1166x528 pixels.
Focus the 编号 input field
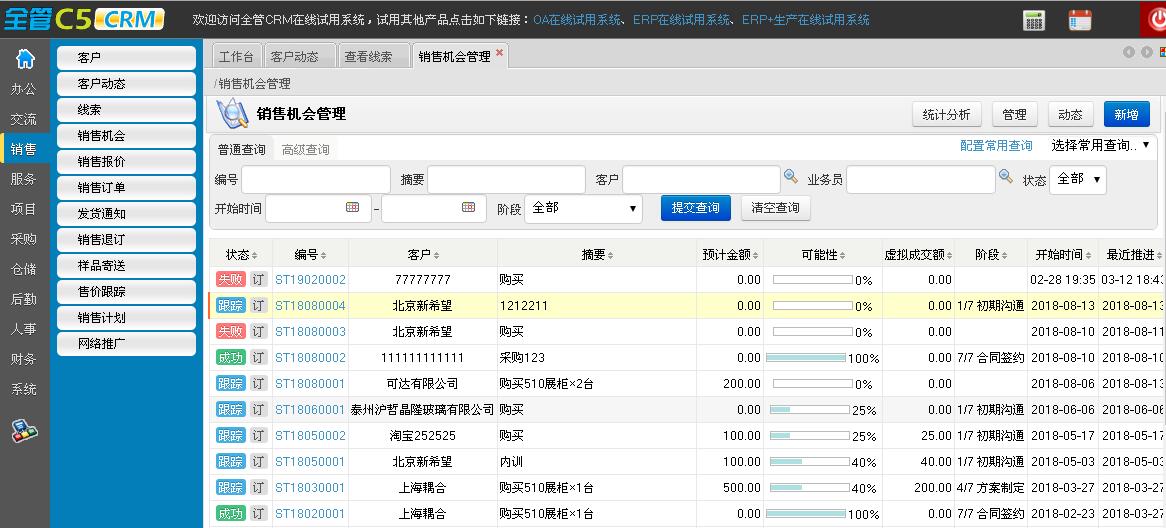click(316, 179)
